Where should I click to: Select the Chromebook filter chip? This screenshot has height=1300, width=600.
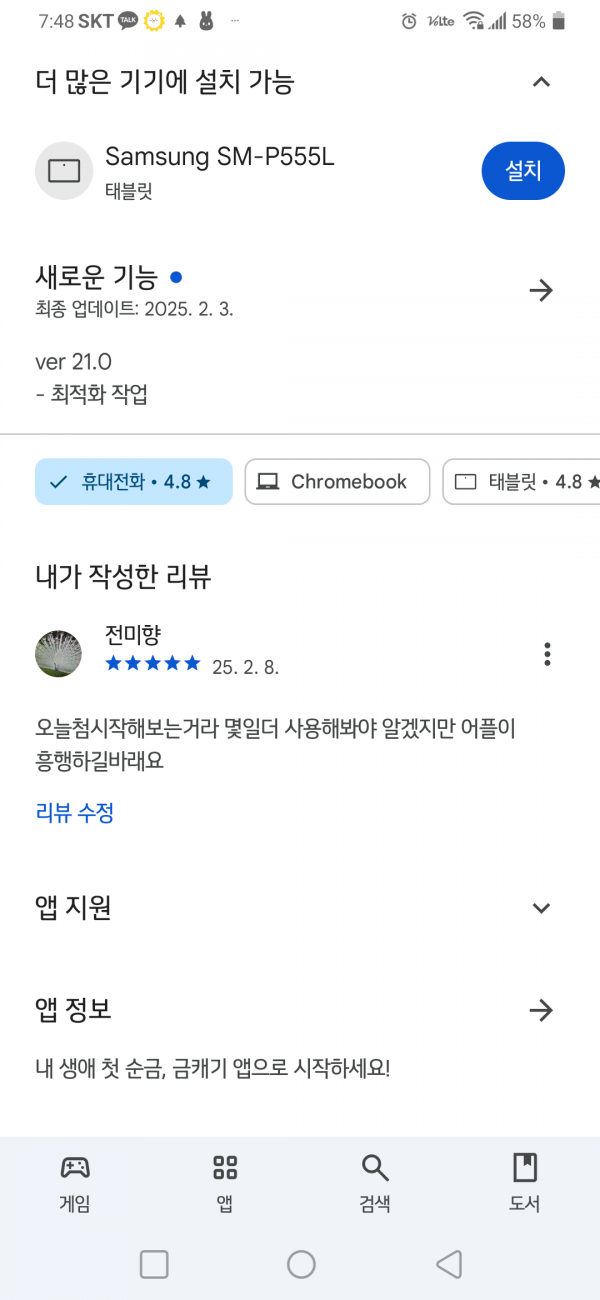tap(337, 482)
